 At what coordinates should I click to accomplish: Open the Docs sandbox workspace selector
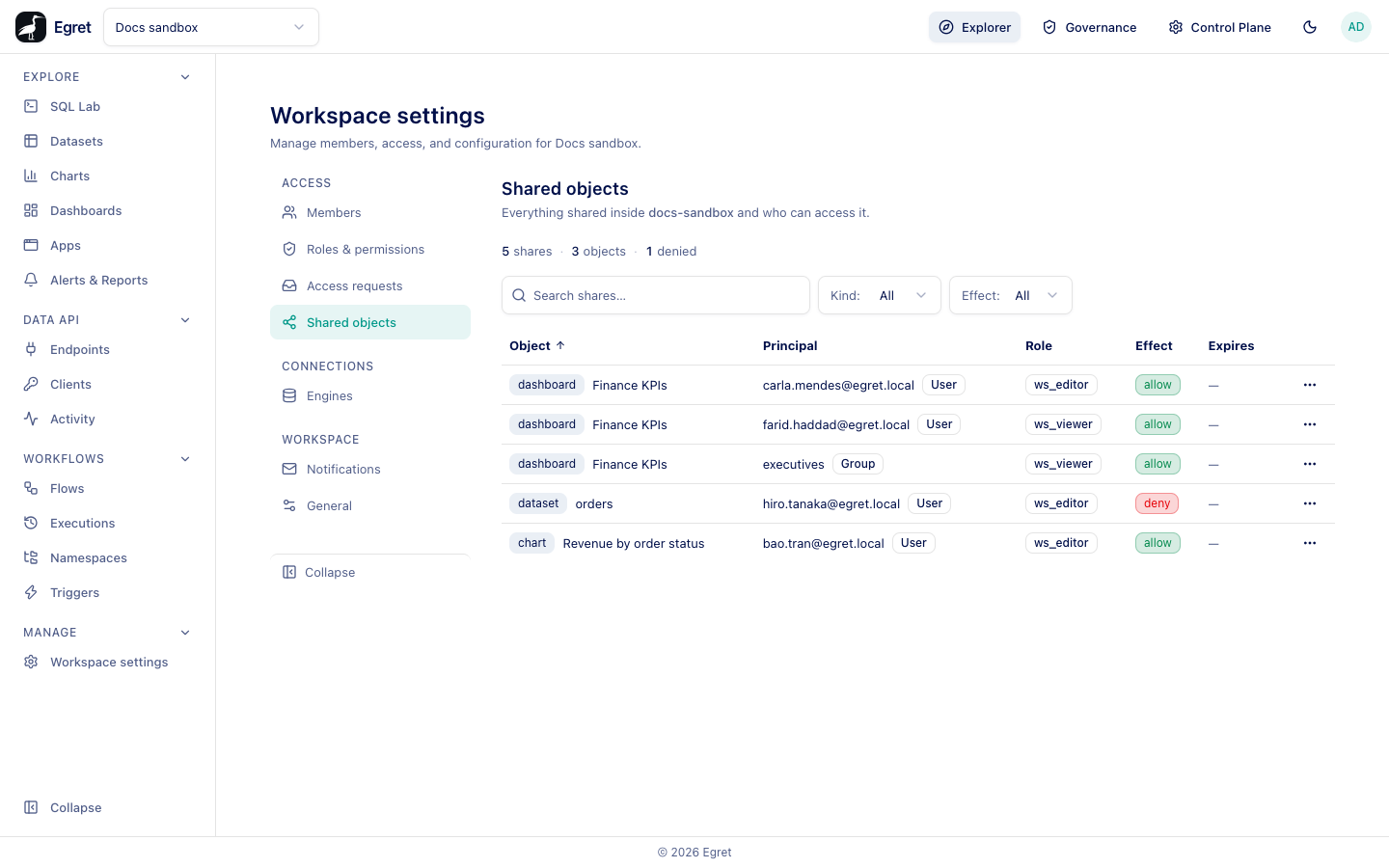pyautogui.click(x=211, y=27)
